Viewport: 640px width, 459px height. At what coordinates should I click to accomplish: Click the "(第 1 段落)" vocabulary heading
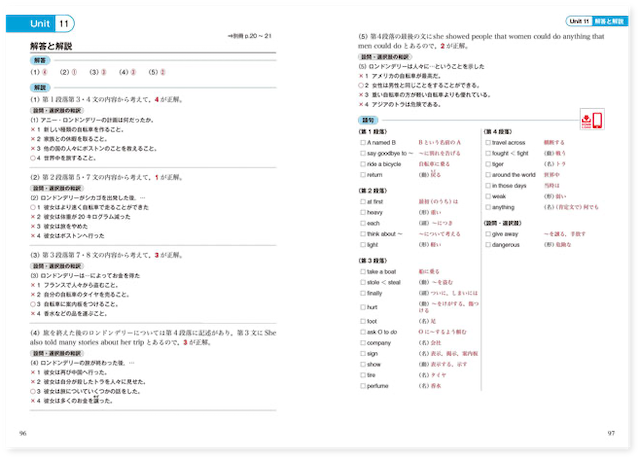click(373, 132)
